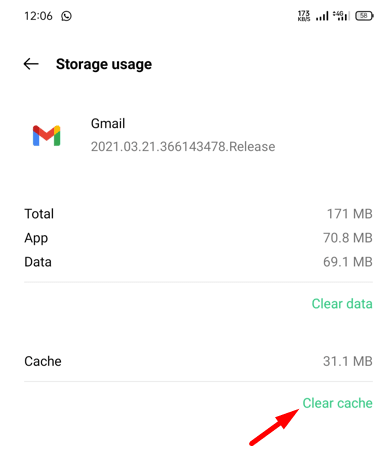Tap the 4G signal strength icon
The image size is (387, 469).
[x=341, y=16]
